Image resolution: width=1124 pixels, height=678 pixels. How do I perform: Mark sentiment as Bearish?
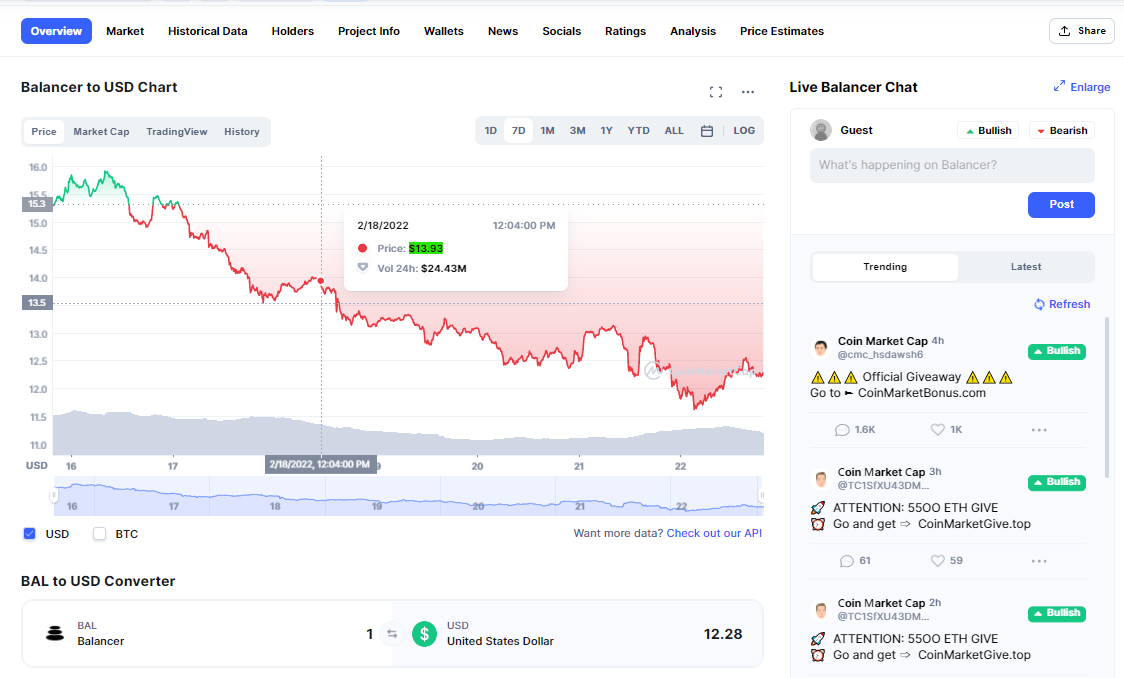1062,130
